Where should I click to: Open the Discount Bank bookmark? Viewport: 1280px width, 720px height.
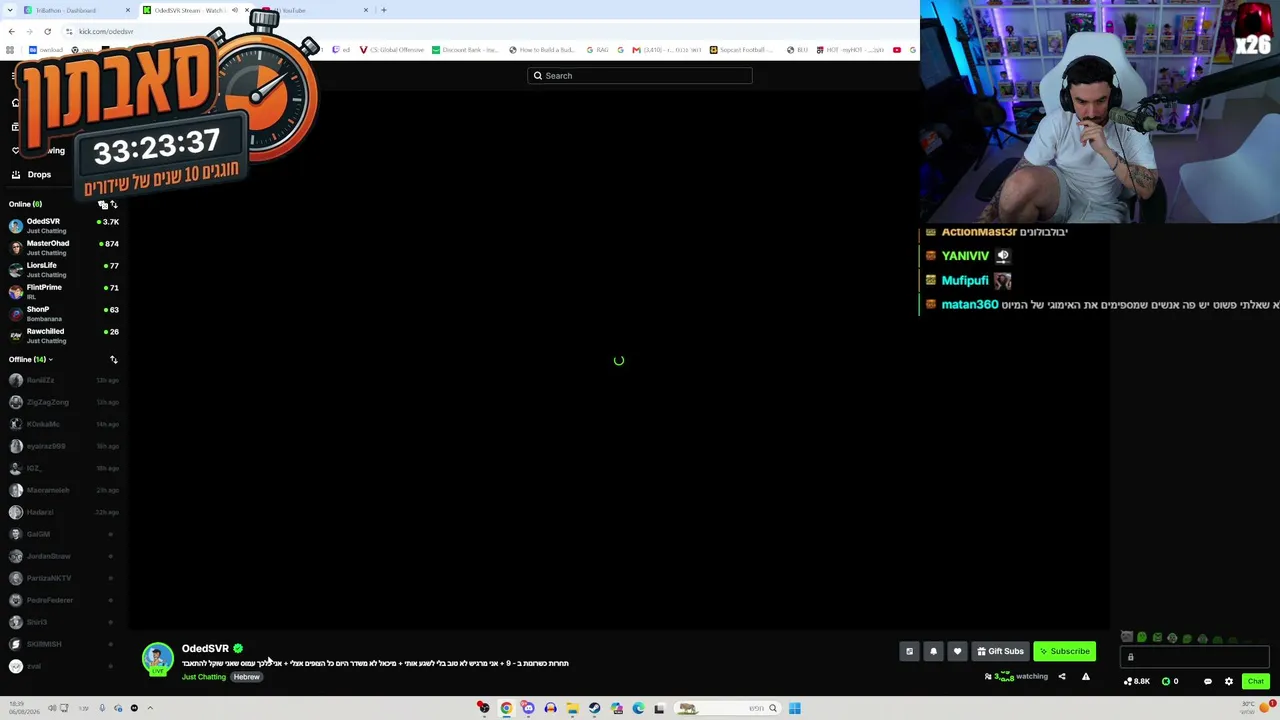pos(465,50)
